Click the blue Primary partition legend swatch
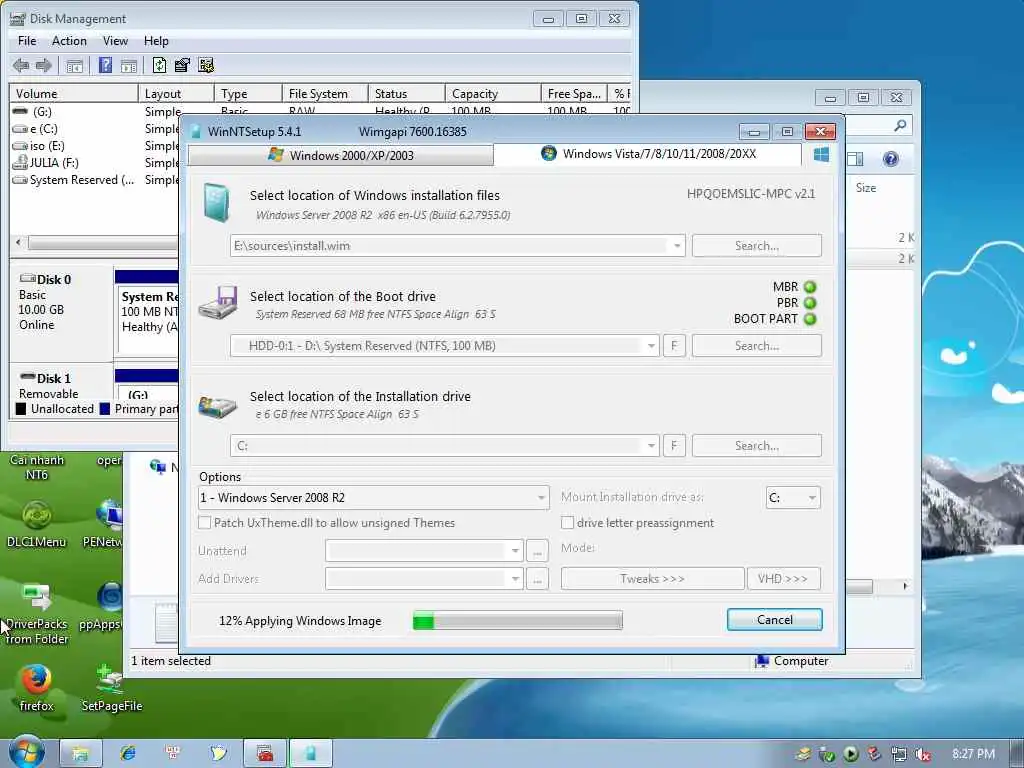This screenshot has height=768, width=1024. coord(104,409)
